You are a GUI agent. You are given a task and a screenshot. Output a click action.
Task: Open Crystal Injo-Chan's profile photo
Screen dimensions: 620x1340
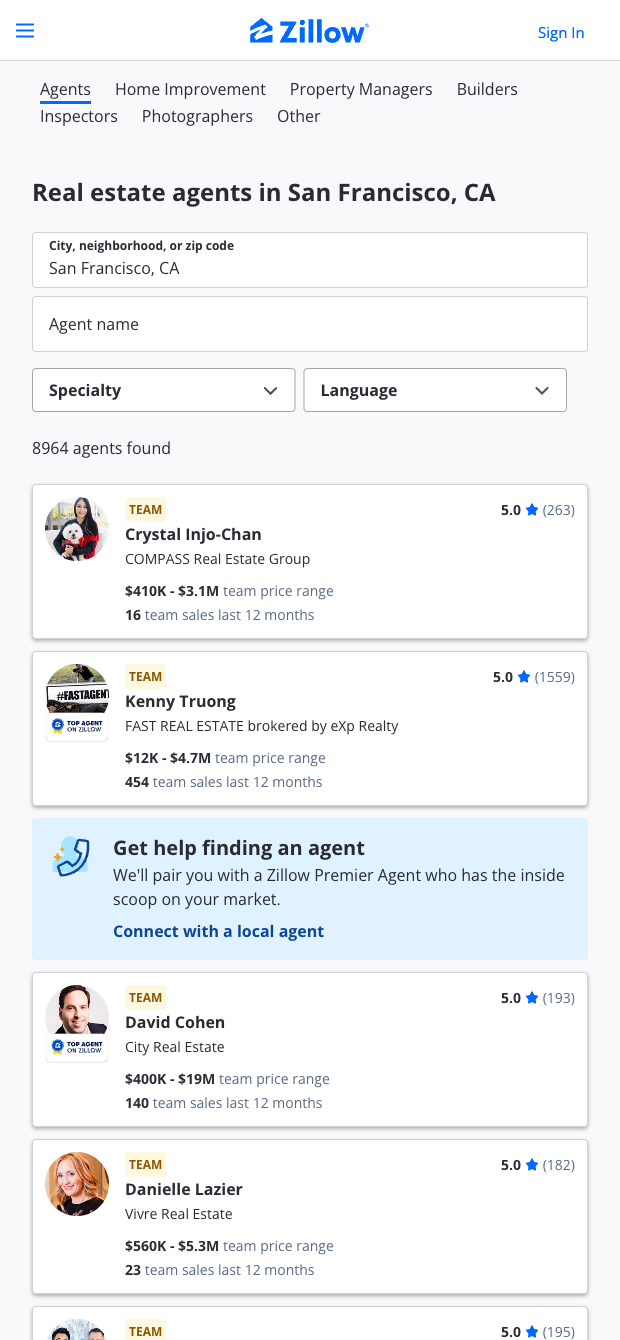(x=77, y=529)
